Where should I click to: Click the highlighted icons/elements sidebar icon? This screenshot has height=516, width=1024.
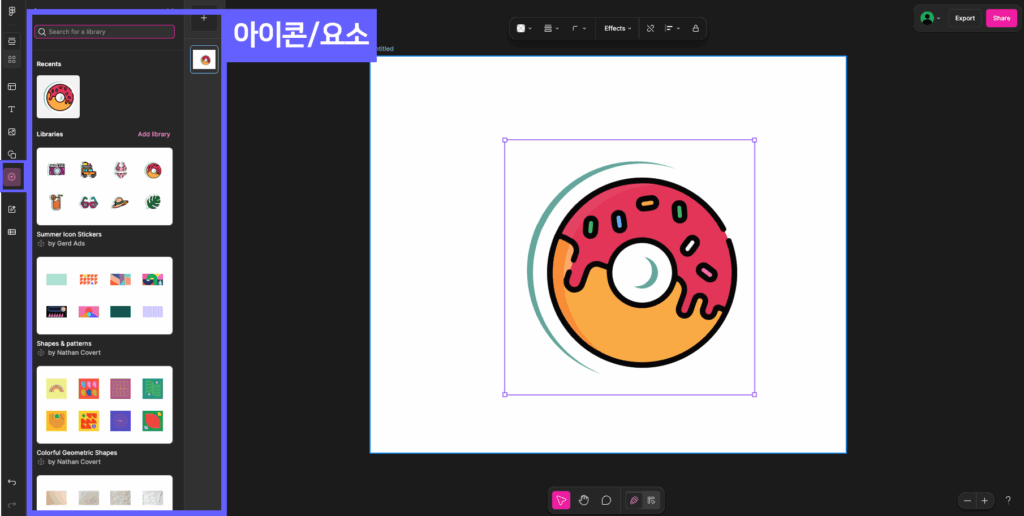12,176
